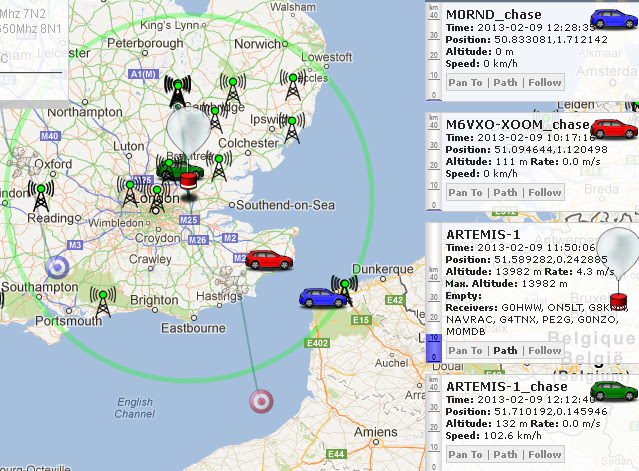Select the ARTEMIS-1 vehicle title
This screenshot has width=639, height=471.
483,235
